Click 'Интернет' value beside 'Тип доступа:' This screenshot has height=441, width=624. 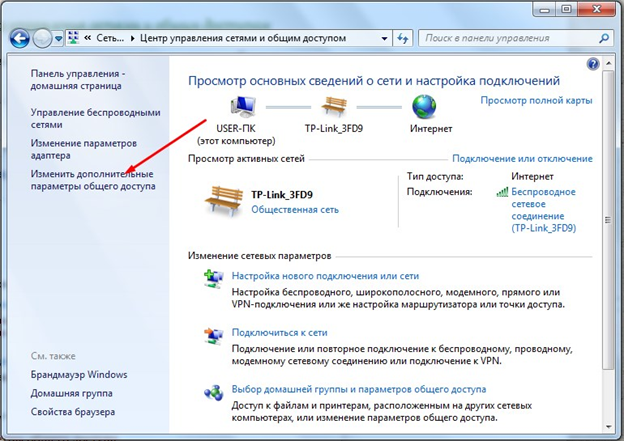[532, 176]
